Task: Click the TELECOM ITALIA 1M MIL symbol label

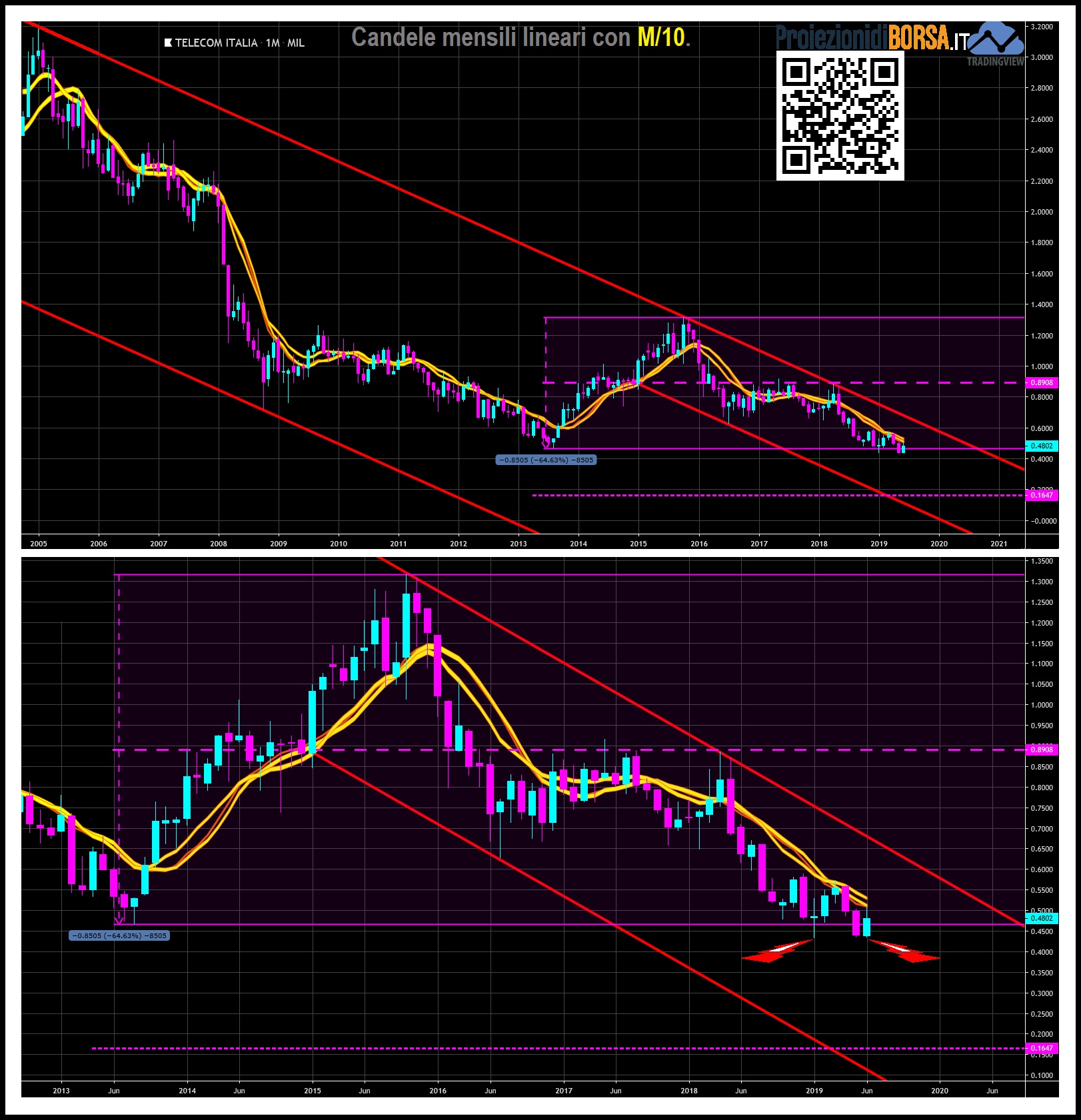Action: point(239,43)
